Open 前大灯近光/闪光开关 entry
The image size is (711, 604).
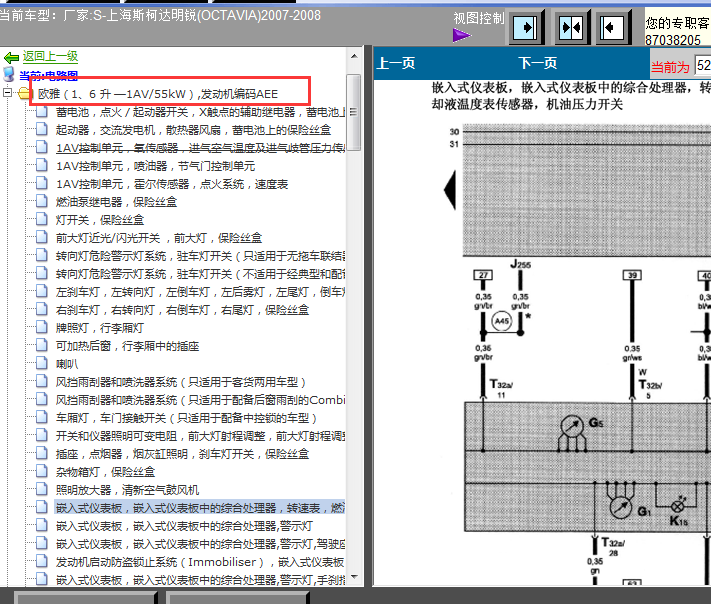coord(159,238)
